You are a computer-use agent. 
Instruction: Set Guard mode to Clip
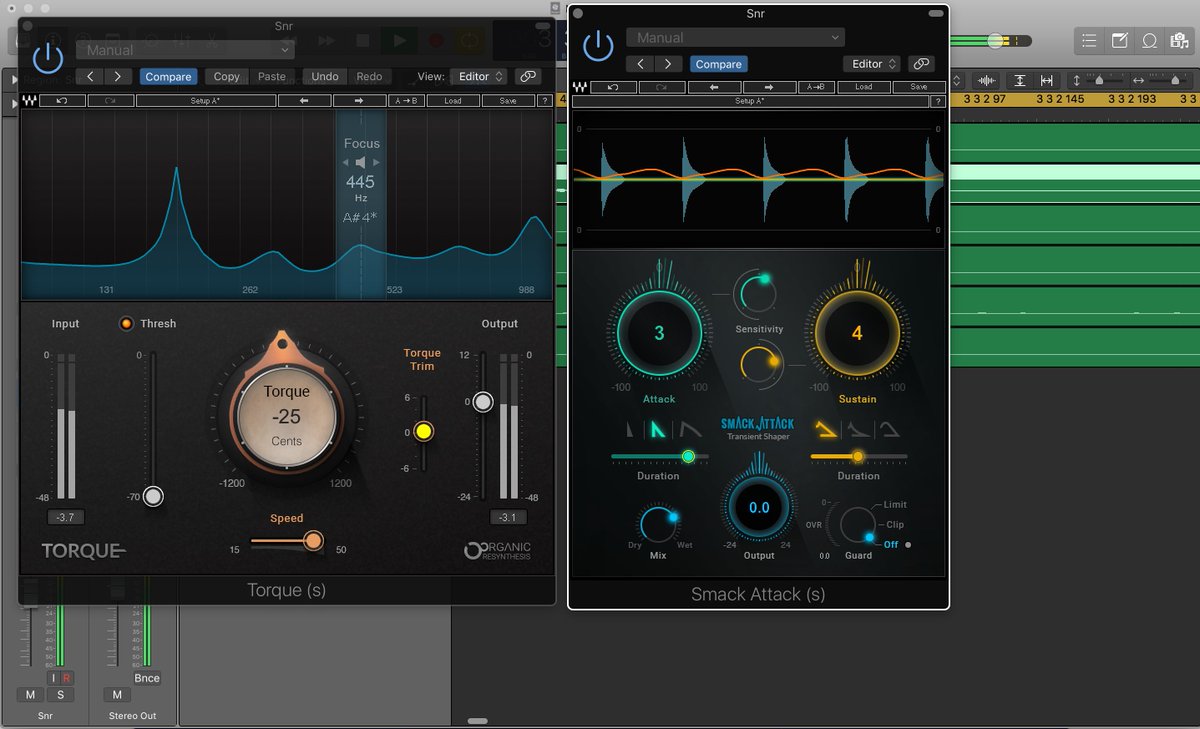point(894,524)
